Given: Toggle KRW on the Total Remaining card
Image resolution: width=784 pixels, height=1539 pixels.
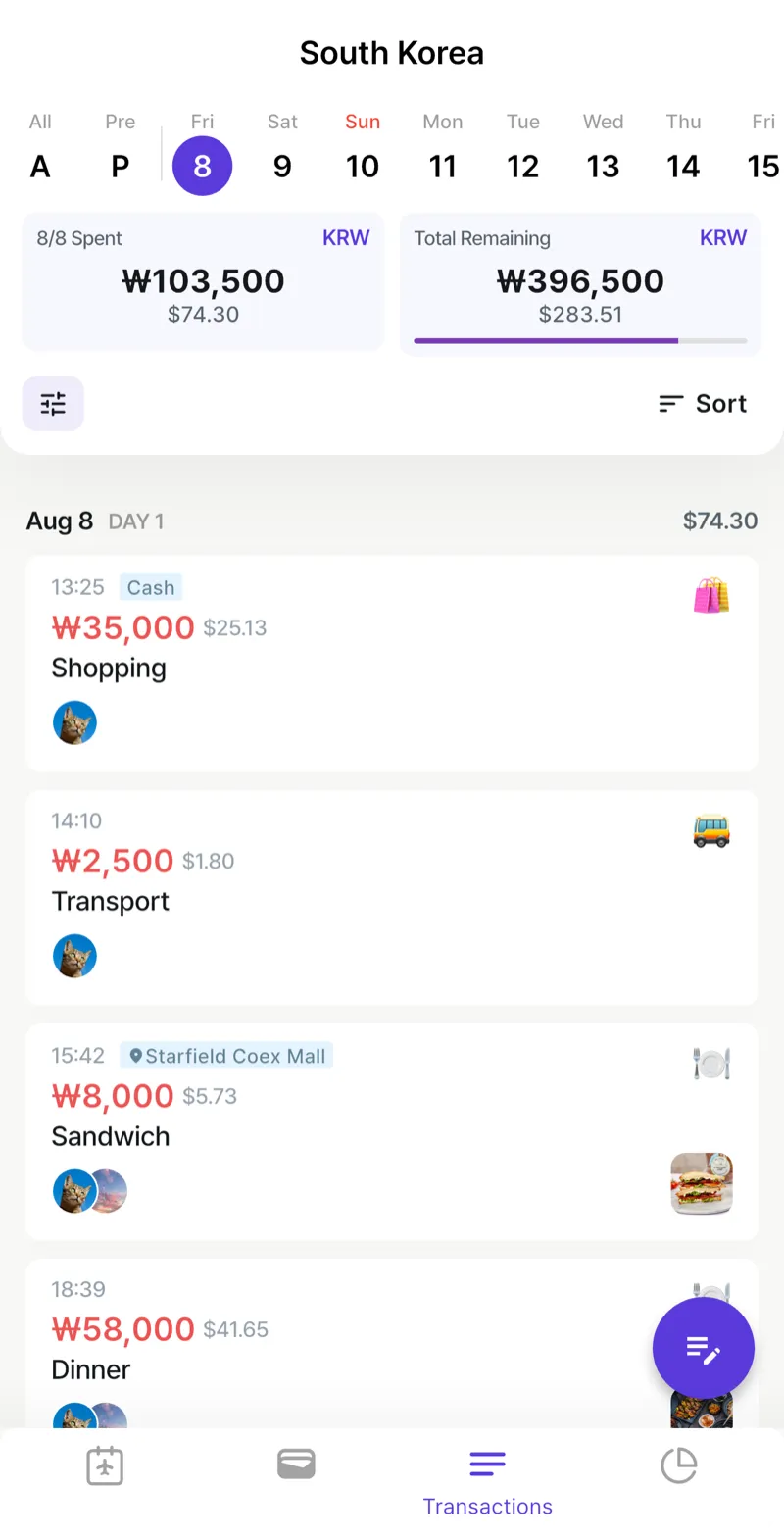Looking at the screenshot, I should click(722, 238).
